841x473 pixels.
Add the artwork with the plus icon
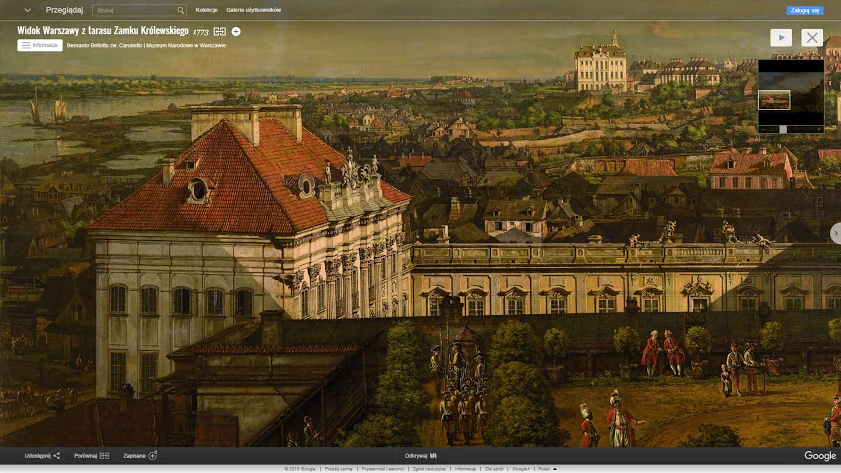[236, 32]
